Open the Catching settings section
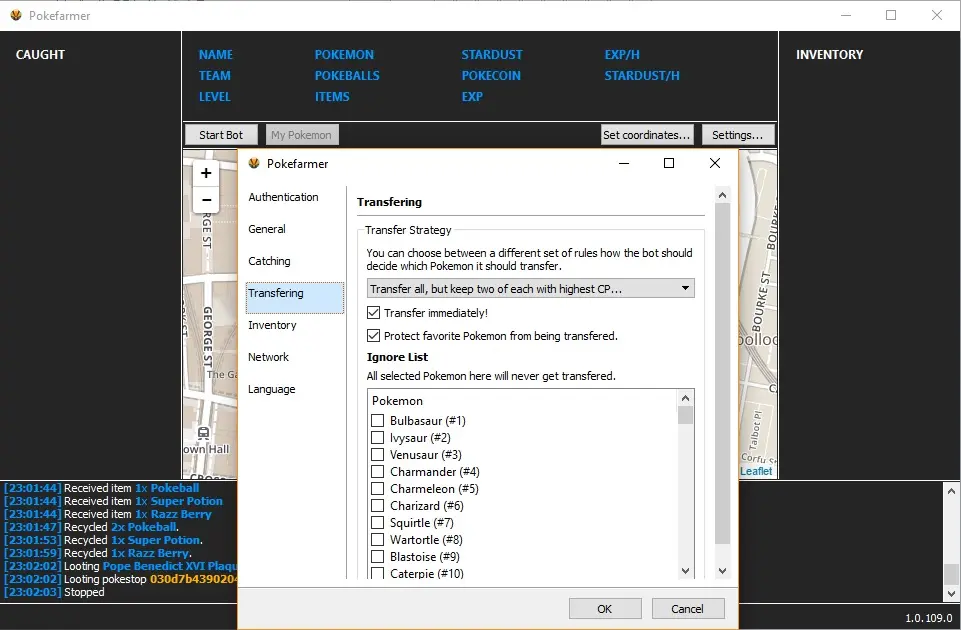The height and width of the screenshot is (630, 961). point(269,261)
